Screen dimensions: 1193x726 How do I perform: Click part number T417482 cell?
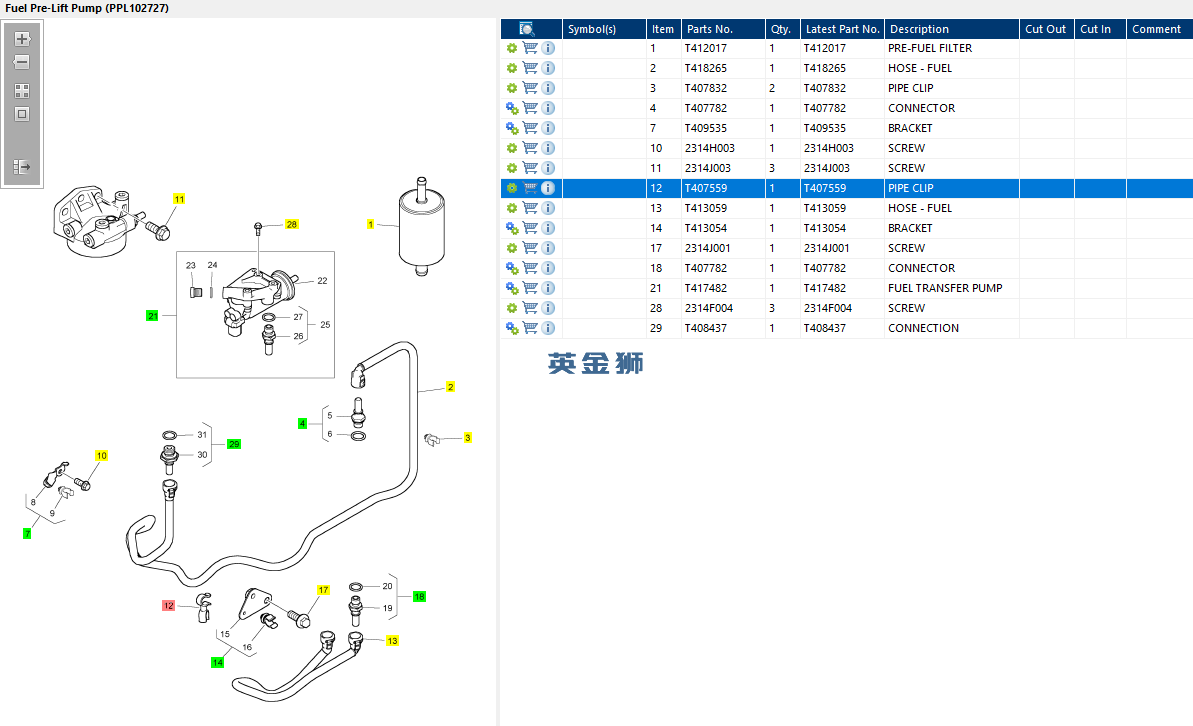[705, 288]
